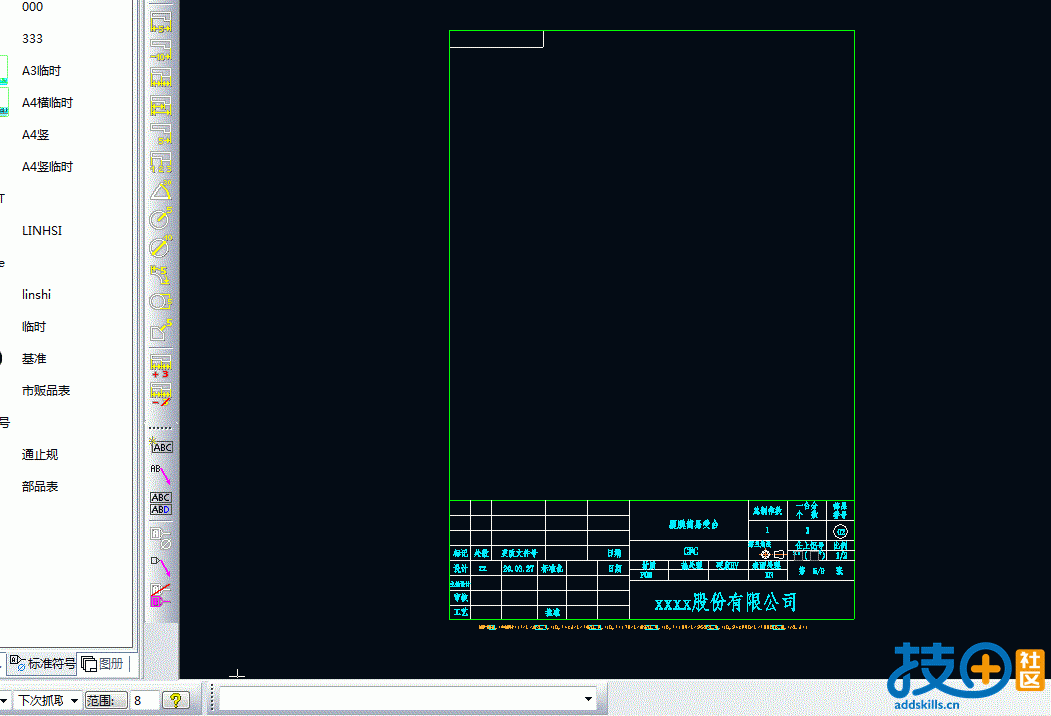The width and height of the screenshot is (1051, 716).
Task: Select the A4竖 template
Action: pos(36,135)
